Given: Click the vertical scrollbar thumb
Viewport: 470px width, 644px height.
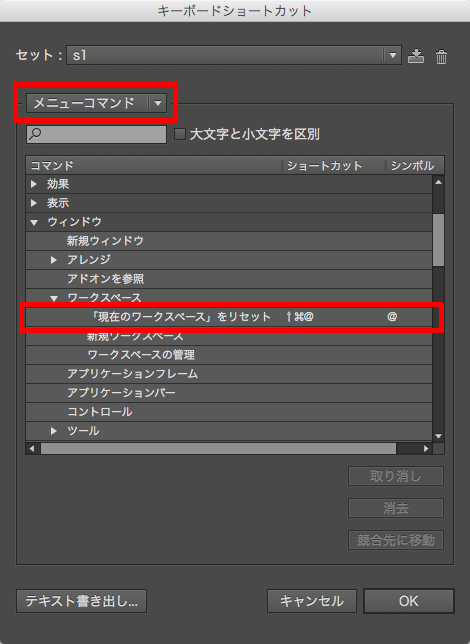Looking at the screenshot, I should 438,240.
